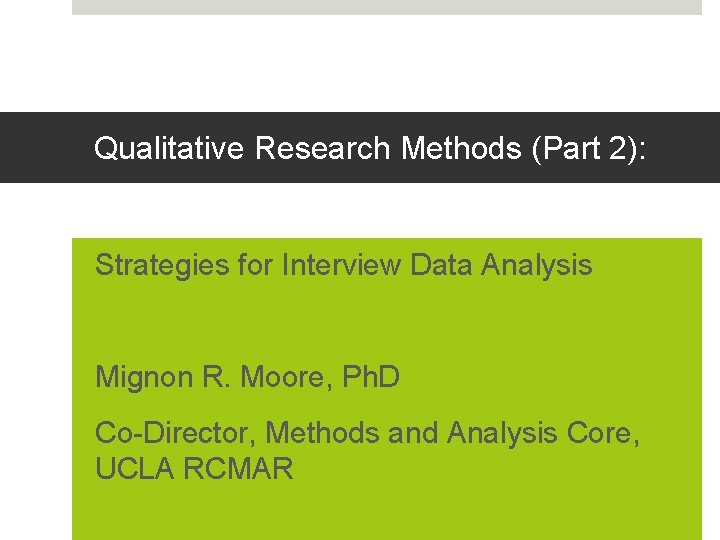This screenshot has height=540, width=720.
Task: Click the slide title 'Qualitative Research Methods (Part 2):'
Action: click(x=370, y=148)
